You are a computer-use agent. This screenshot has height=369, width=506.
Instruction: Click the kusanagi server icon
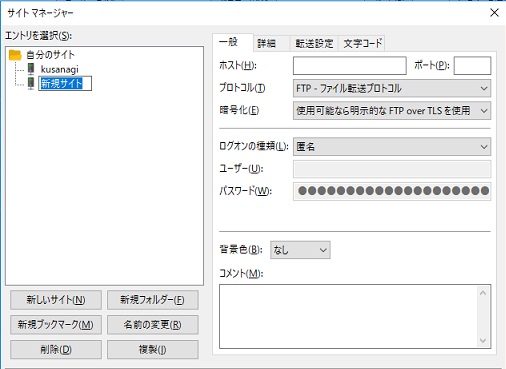click(31, 69)
